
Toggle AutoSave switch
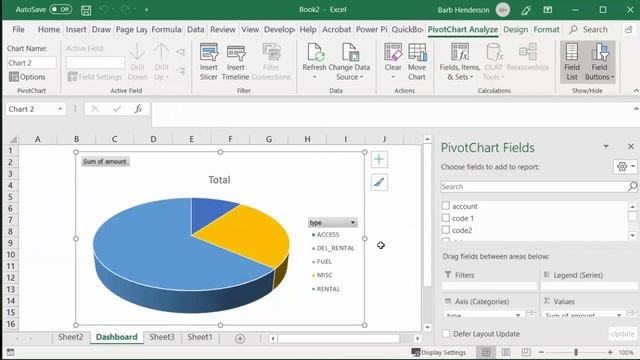[x=60, y=9]
